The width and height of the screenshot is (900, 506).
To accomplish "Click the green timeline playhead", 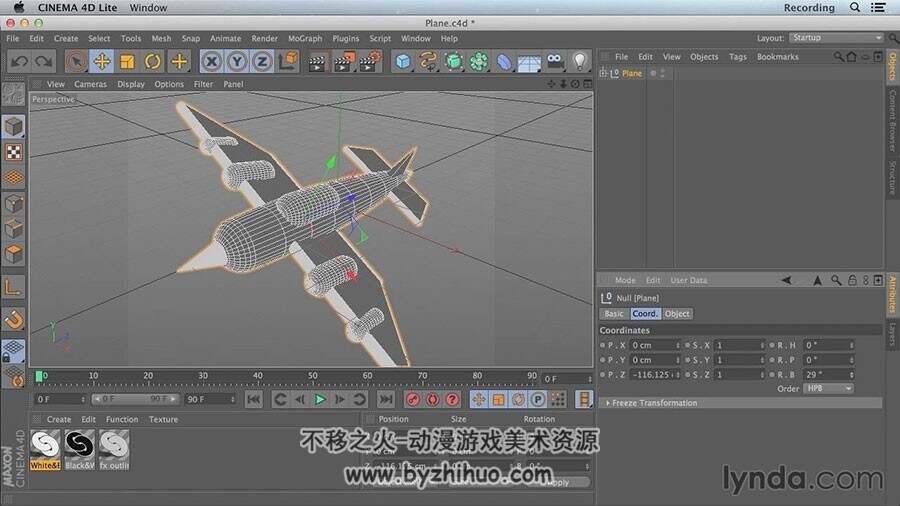I will coord(39,376).
